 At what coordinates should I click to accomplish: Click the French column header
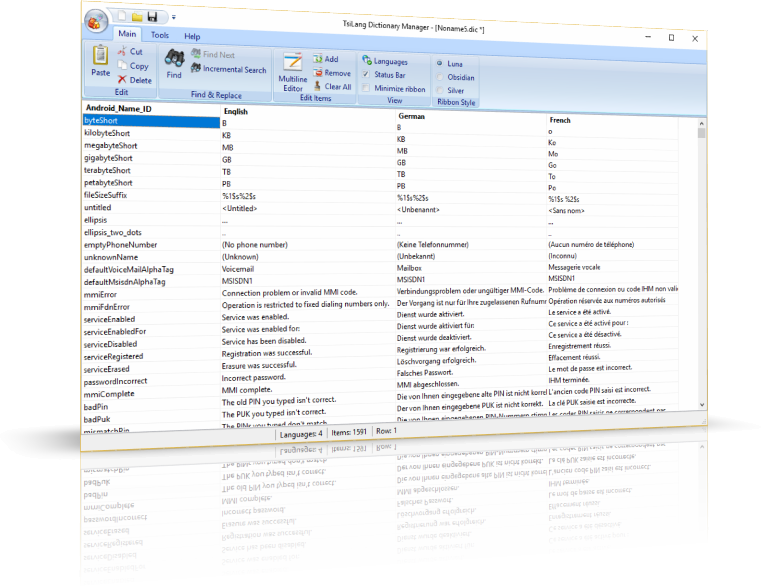pyautogui.click(x=612, y=120)
